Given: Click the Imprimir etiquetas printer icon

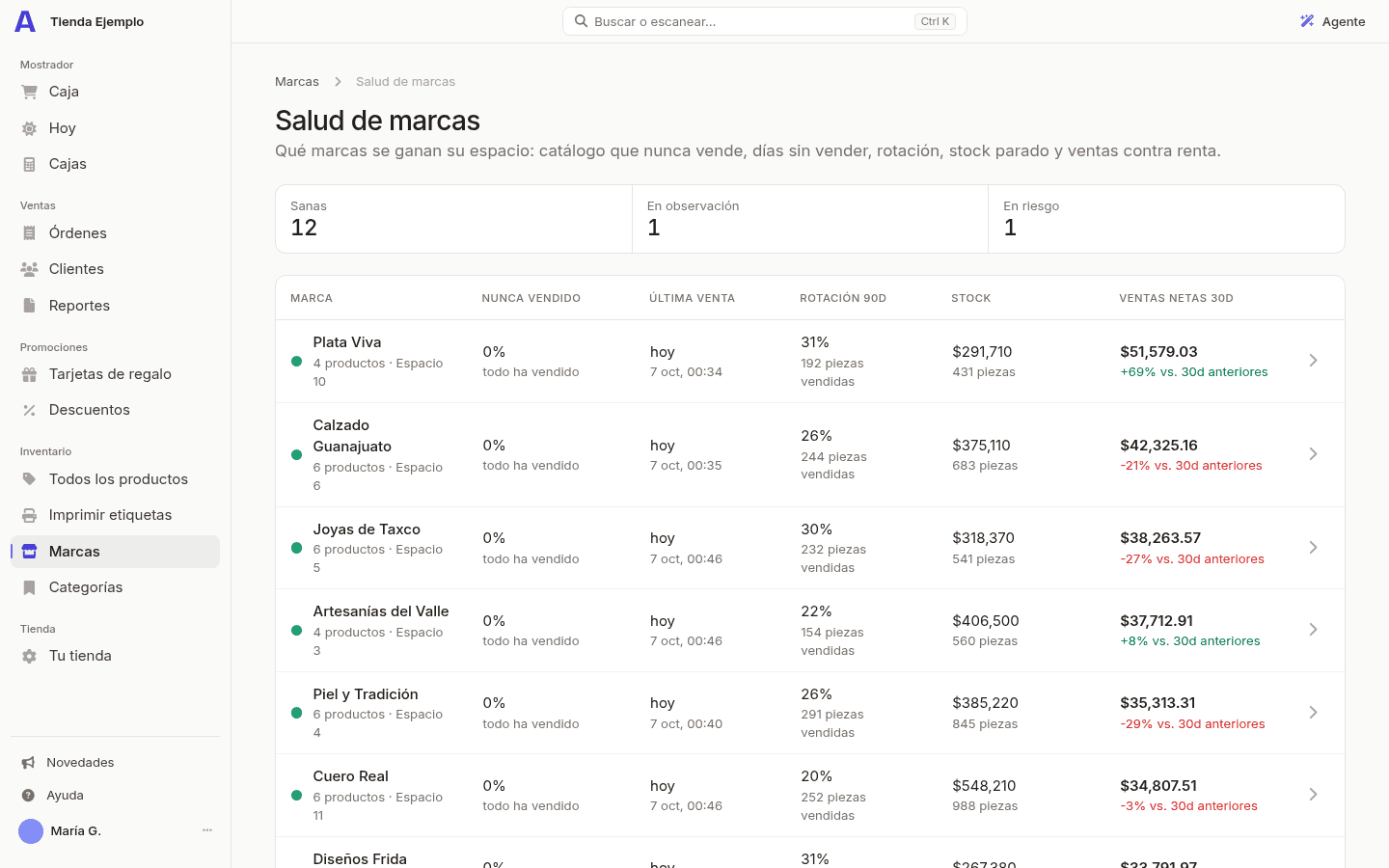Looking at the screenshot, I should (x=29, y=515).
